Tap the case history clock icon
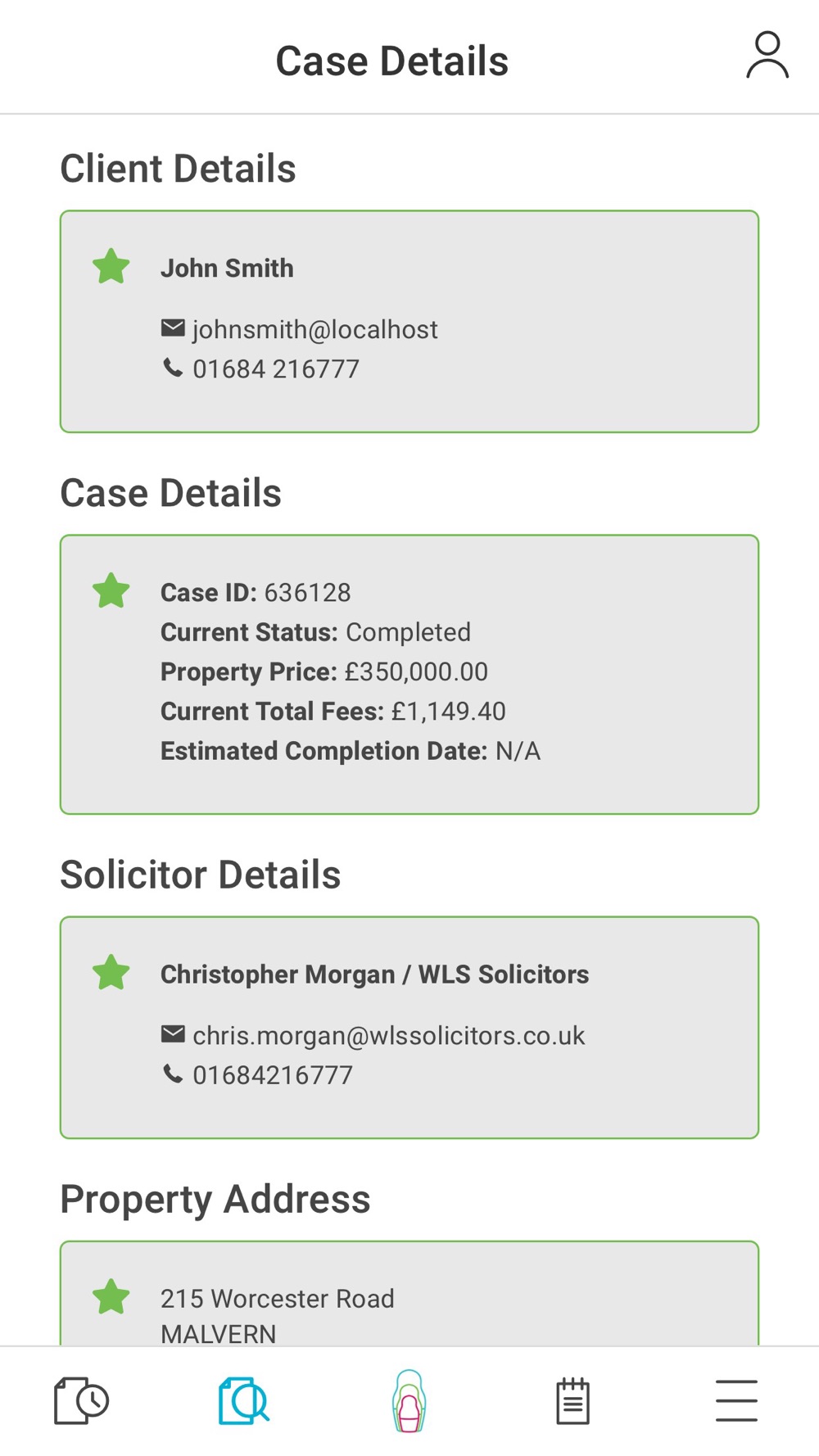819x1456 pixels. tap(81, 1400)
